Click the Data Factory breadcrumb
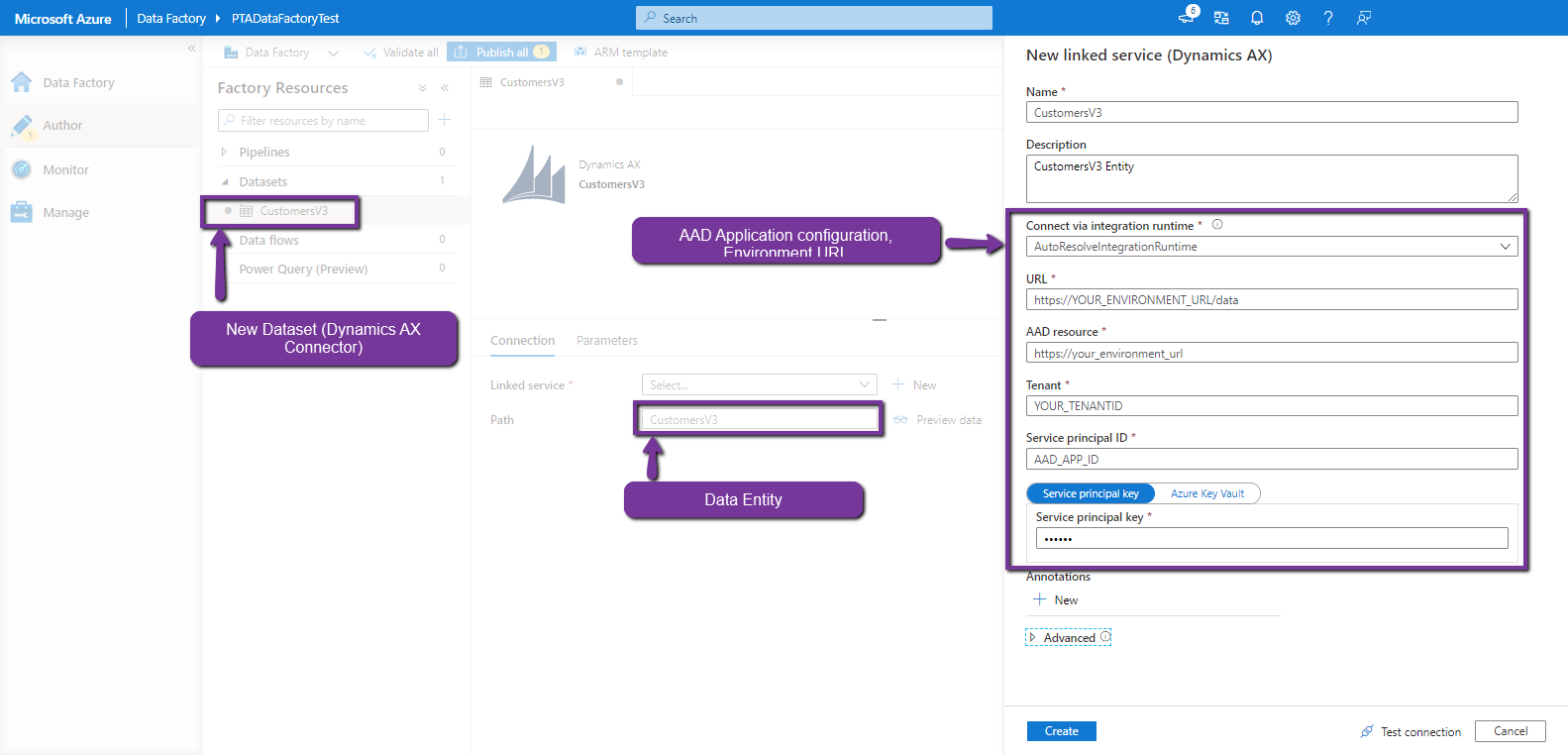Viewport: 1568px width, 755px height. (x=171, y=18)
